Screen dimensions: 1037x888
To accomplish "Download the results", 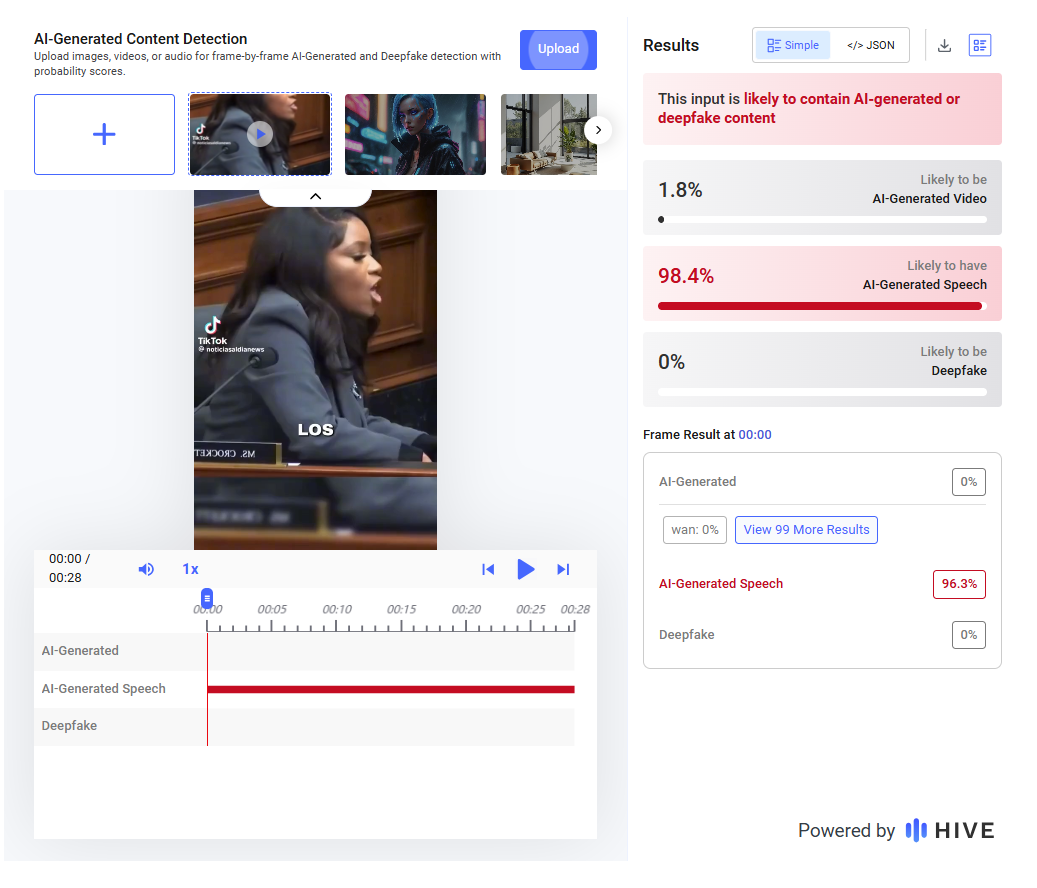I will point(944,45).
